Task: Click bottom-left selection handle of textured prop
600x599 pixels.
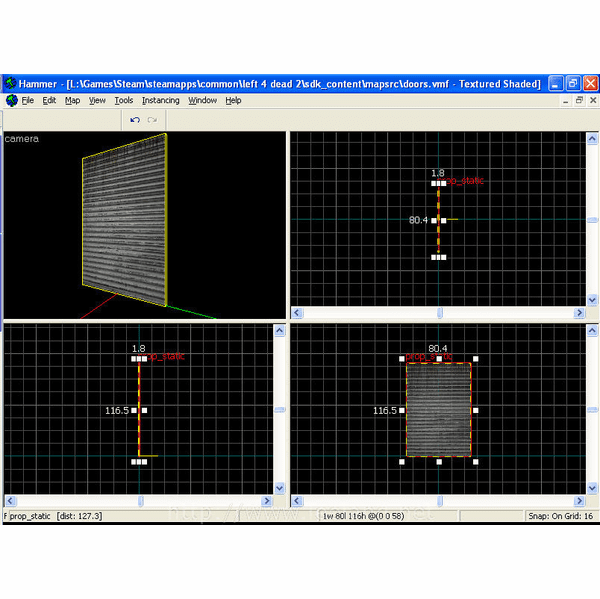Action: pos(401,462)
